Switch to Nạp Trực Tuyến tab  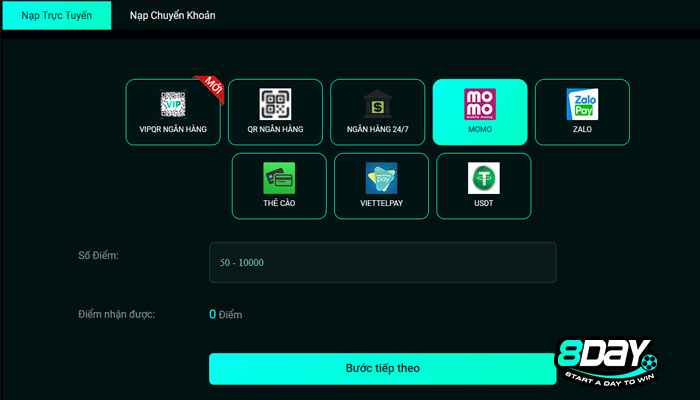click(57, 15)
